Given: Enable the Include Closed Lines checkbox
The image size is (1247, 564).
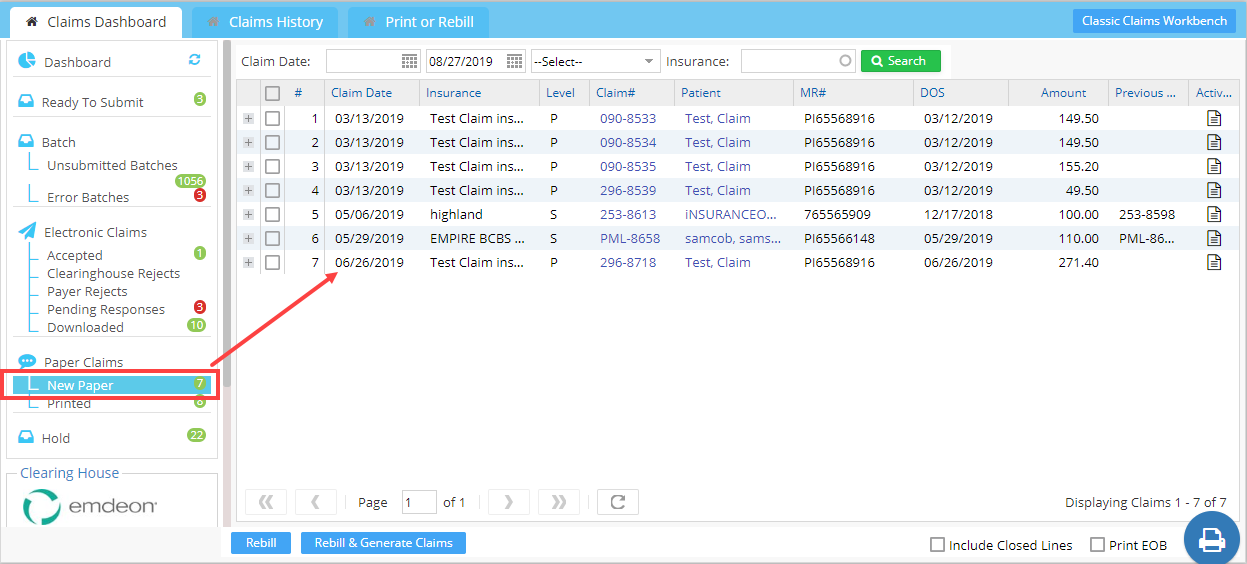Looking at the screenshot, I should point(937,545).
